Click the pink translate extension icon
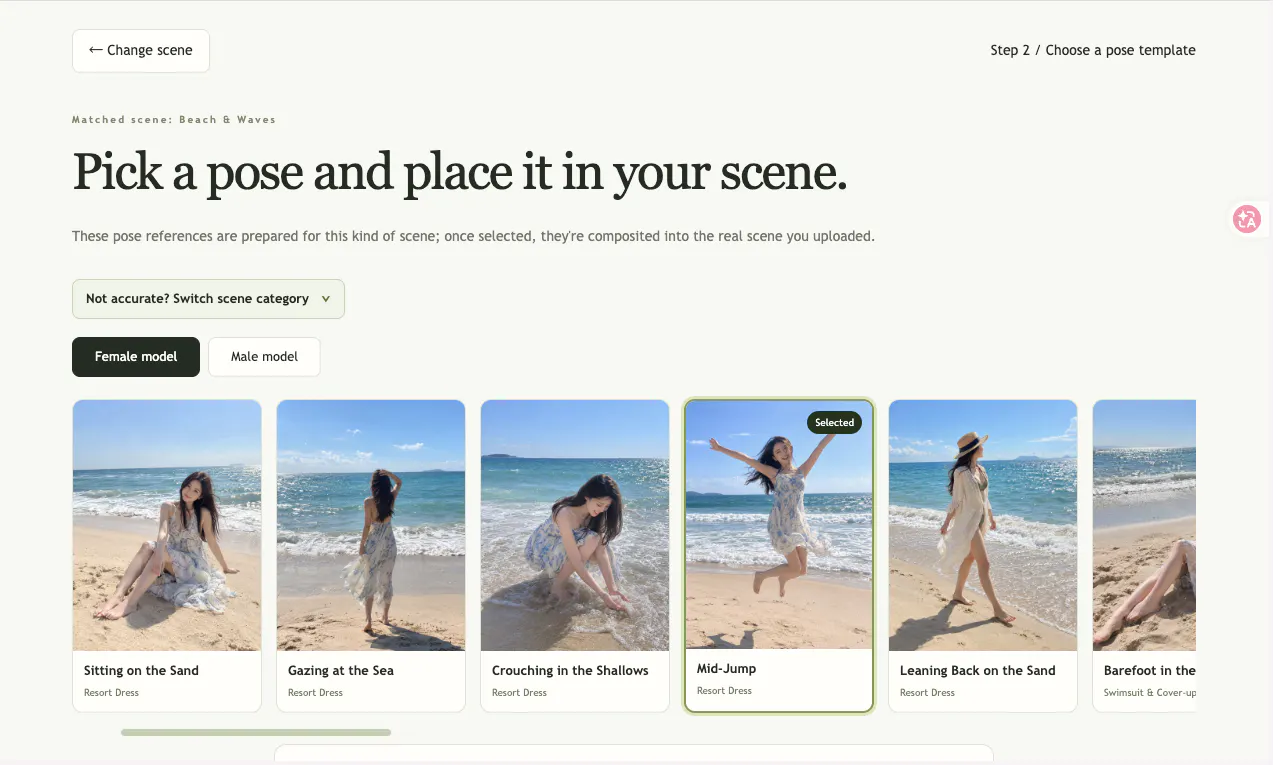The image size is (1273, 765). pyautogui.click(x=1247, y=219)
